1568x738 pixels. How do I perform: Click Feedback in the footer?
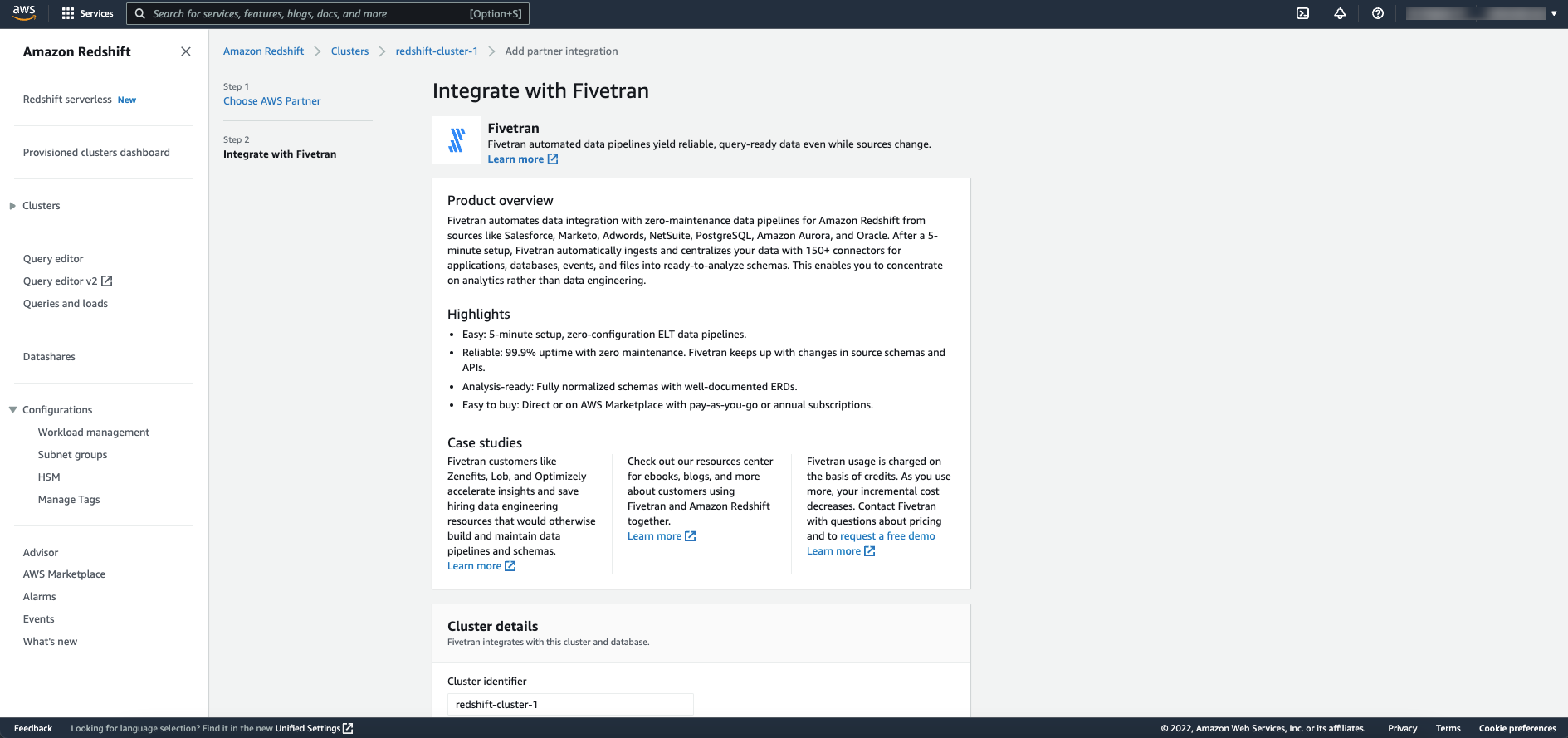click(33, 728)
